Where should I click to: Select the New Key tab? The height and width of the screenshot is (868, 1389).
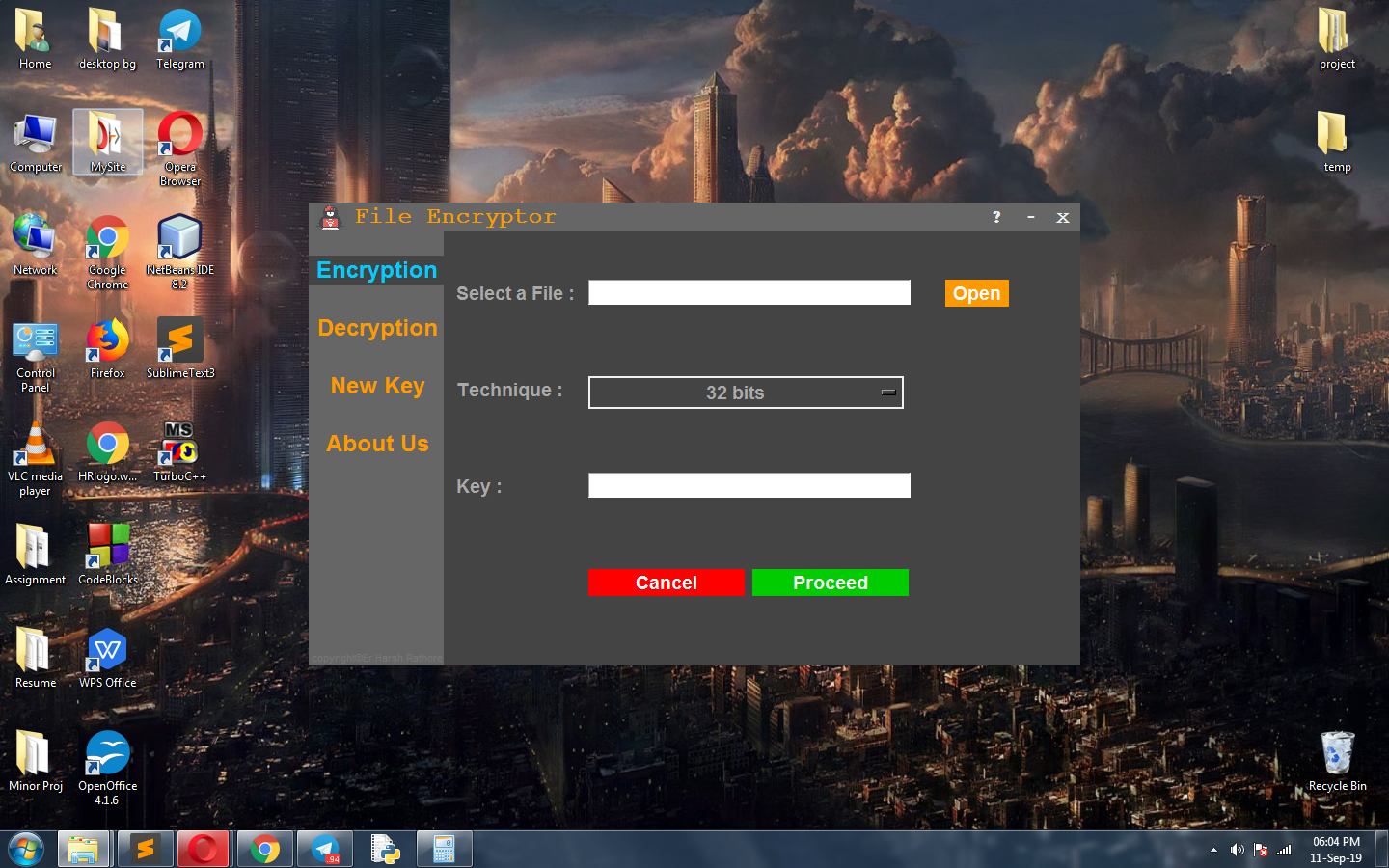tap(377, 386)
